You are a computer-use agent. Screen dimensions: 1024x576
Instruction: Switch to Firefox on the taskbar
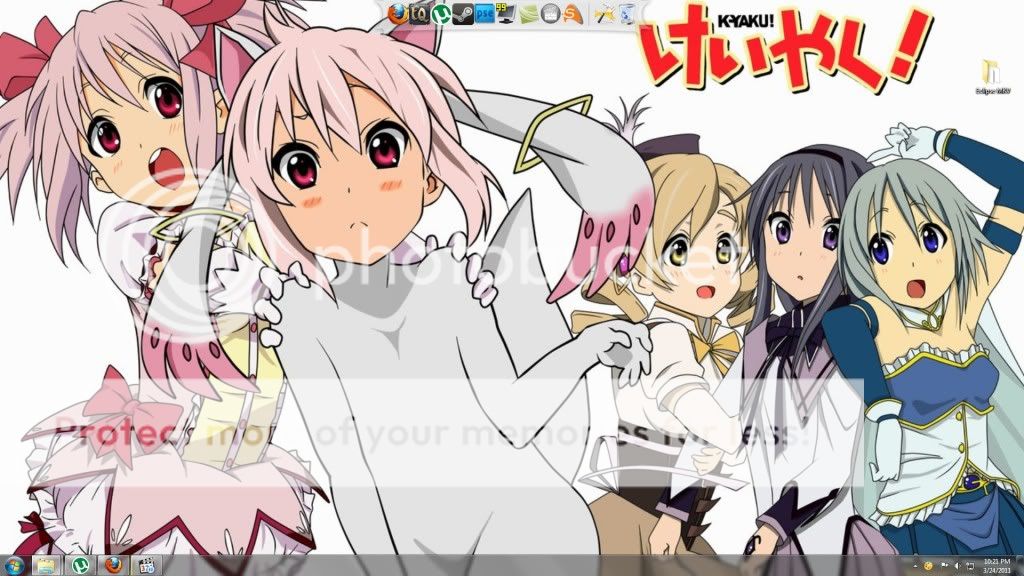click(113, 565)
